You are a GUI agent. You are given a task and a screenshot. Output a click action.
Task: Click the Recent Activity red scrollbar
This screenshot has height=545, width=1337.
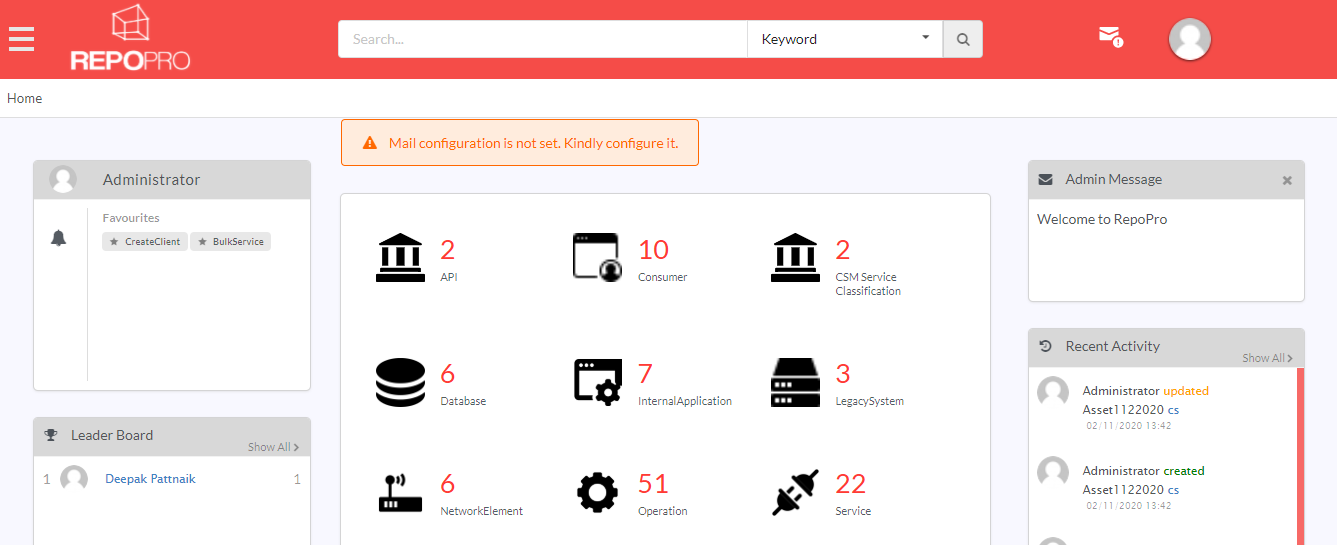1300,456
